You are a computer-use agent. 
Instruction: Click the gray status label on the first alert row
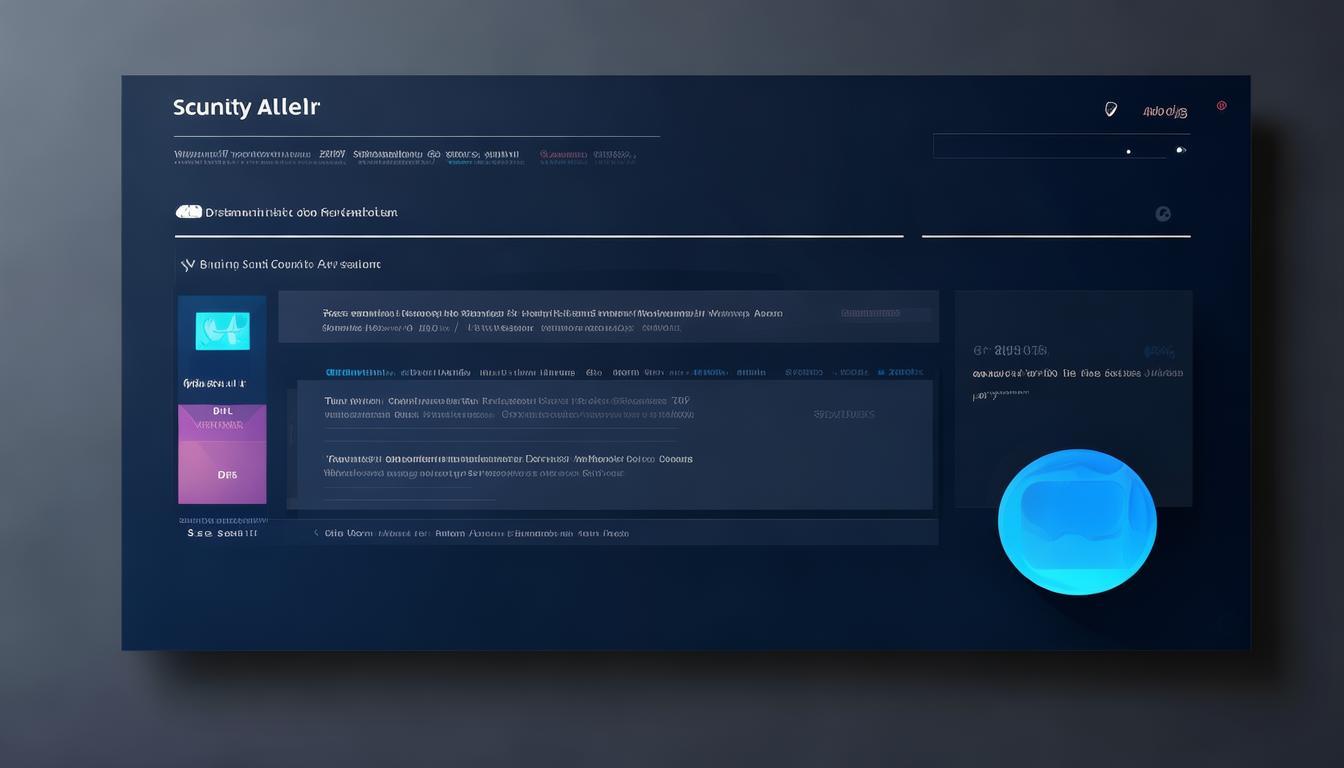click(843, 414)
